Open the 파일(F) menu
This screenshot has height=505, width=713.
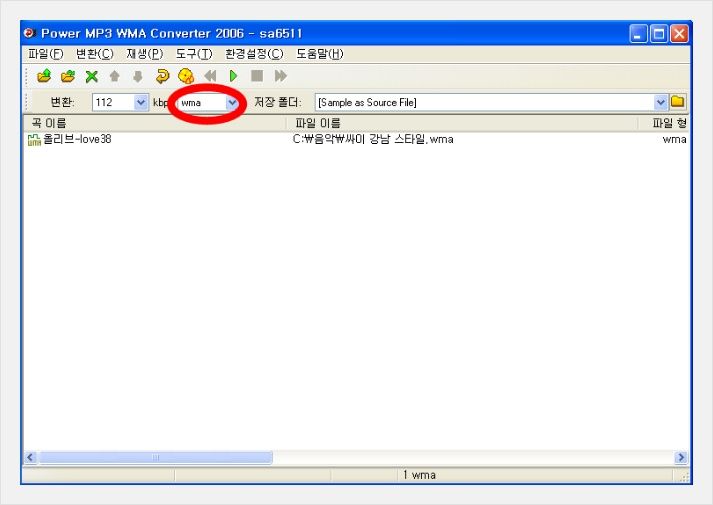click(x=45, y=54)
